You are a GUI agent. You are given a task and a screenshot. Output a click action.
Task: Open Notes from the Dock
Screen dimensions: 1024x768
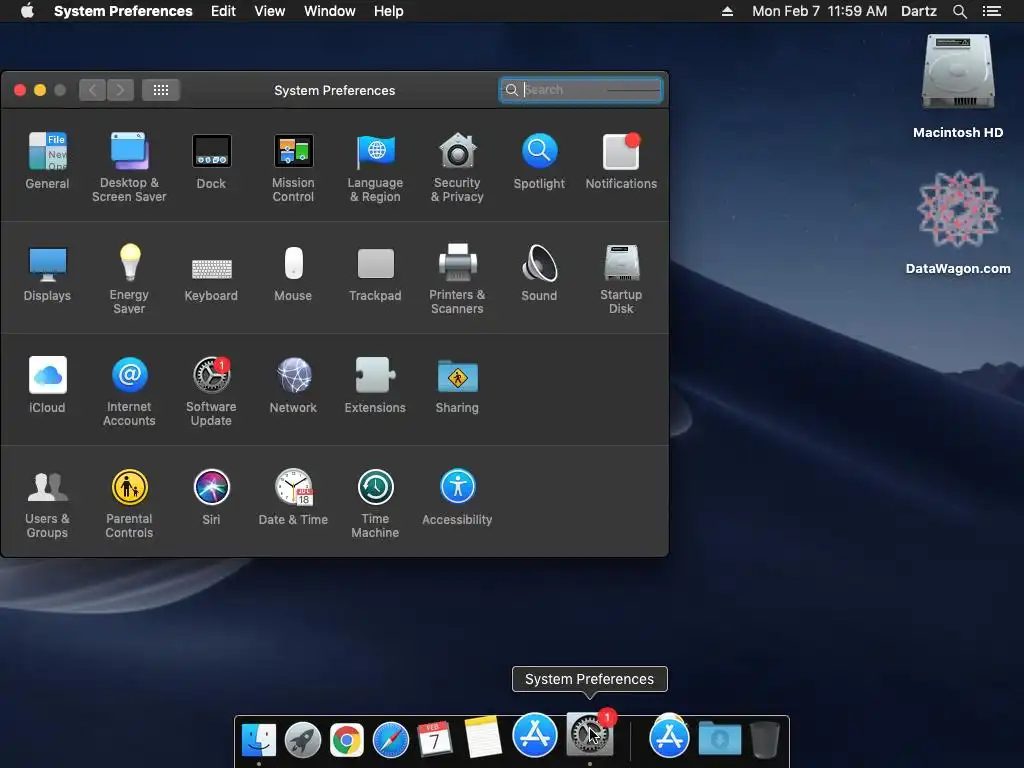coord(483,738)
